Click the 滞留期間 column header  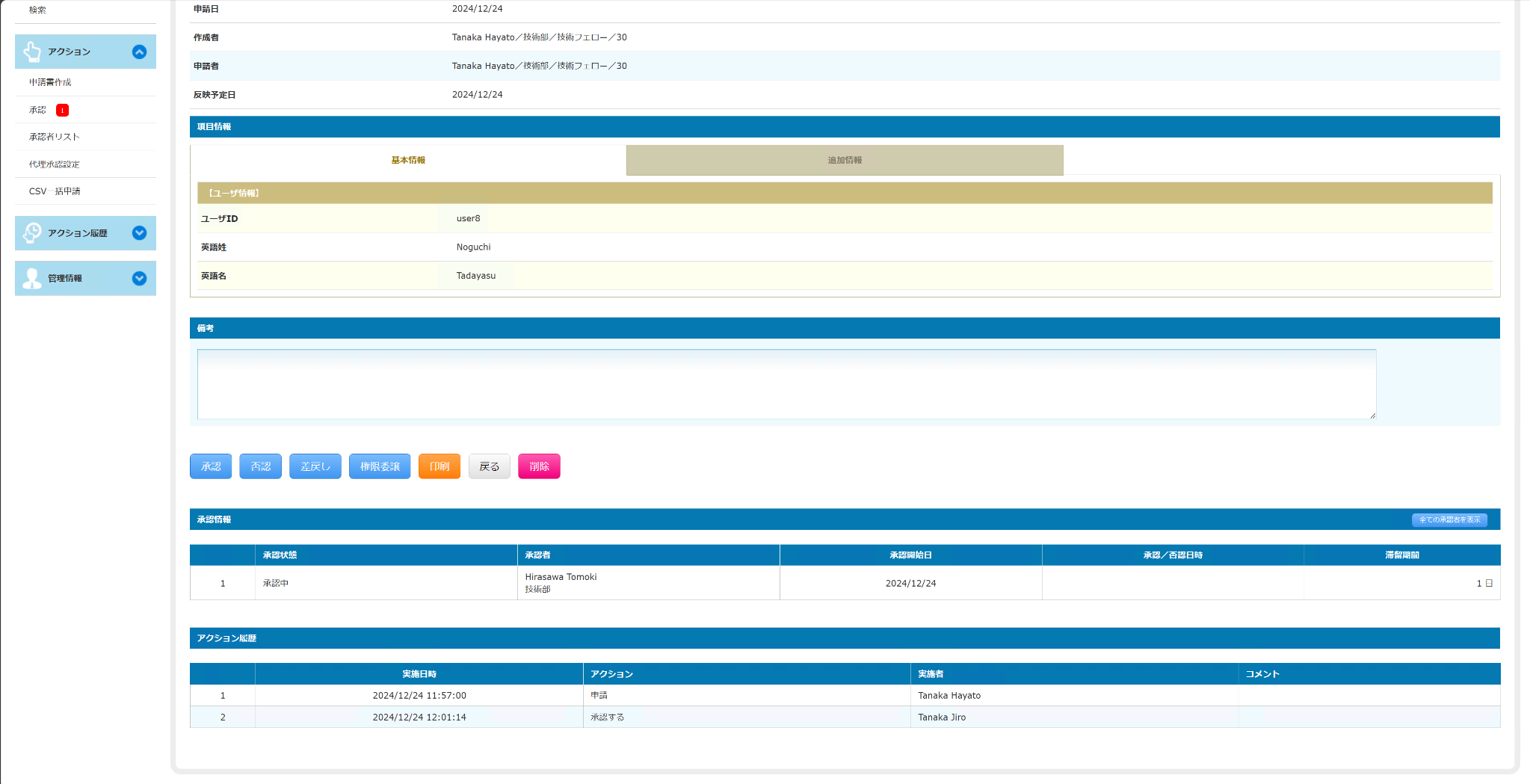pos(1402,555)
